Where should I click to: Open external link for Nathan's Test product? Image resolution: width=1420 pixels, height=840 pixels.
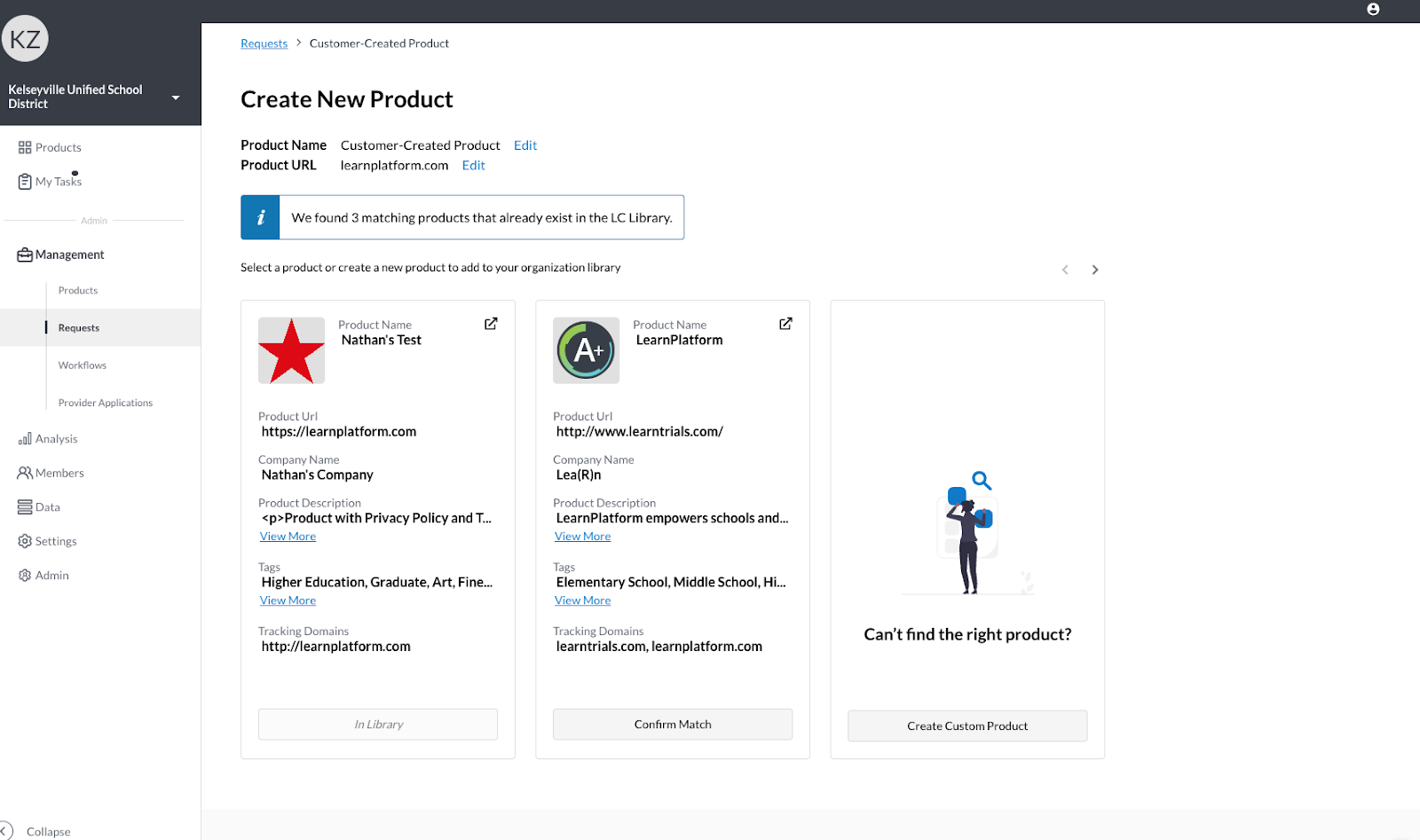tap(491, 324)
